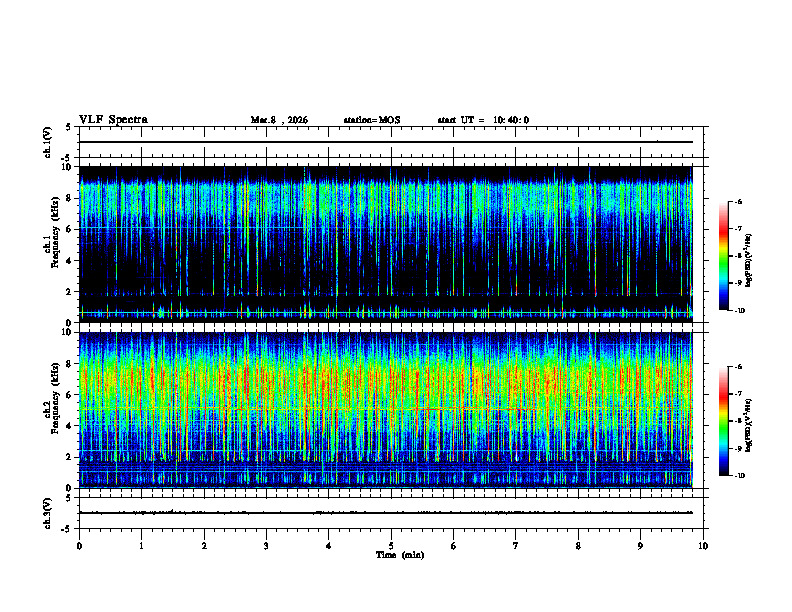Click the '-10' value on ch.2 color bar
The height and width of the screenshot is (612, 792).
[740, 476]
